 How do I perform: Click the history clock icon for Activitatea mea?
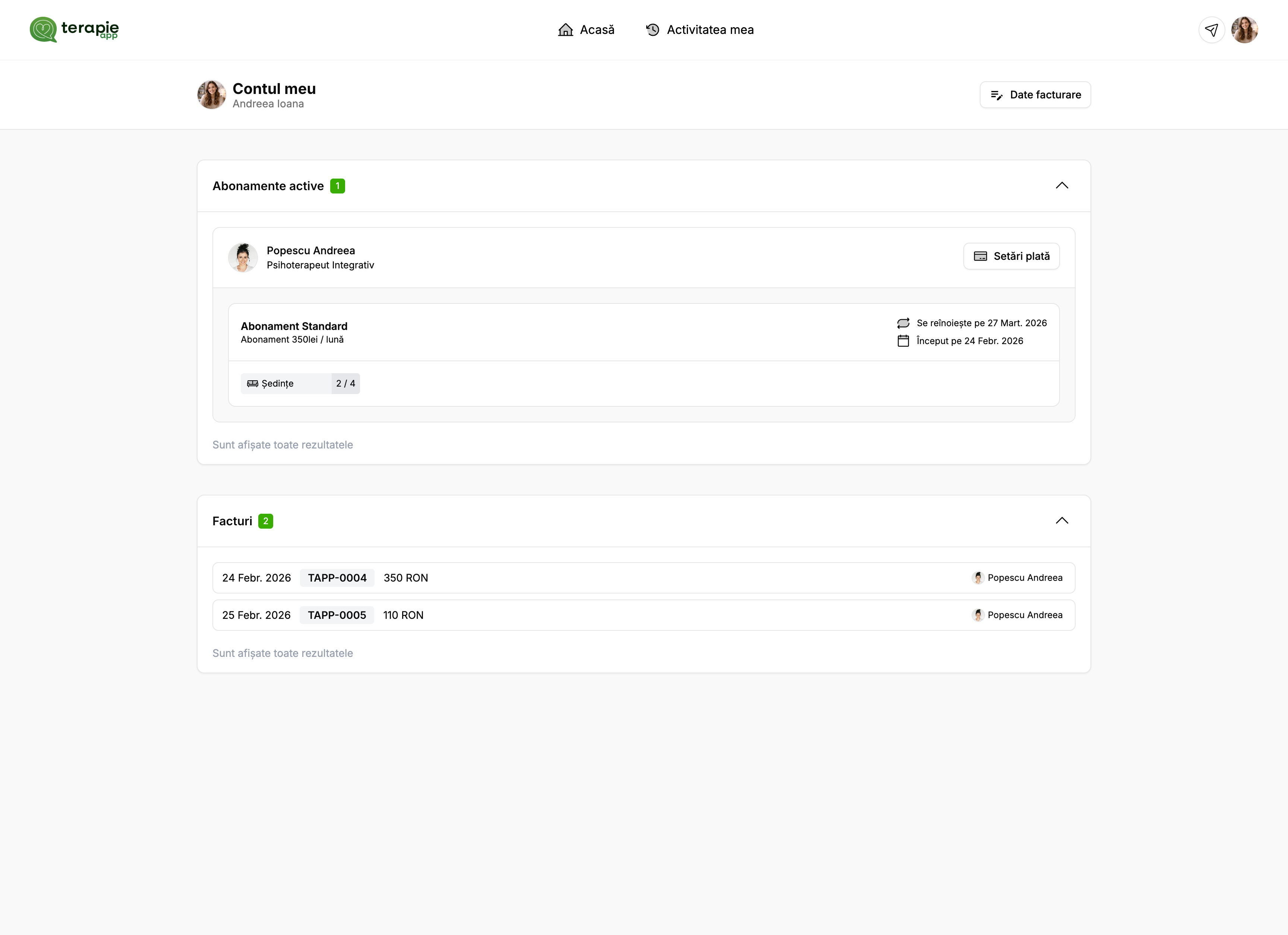pos(653,29)
